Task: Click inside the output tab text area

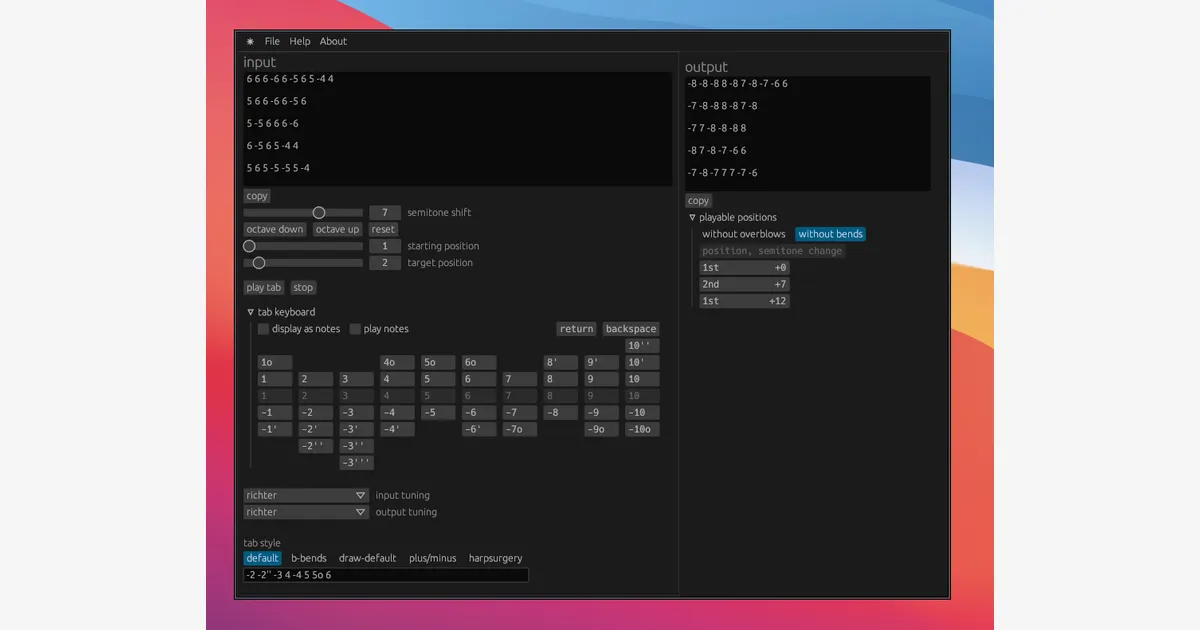Action: tap(807, 133)
